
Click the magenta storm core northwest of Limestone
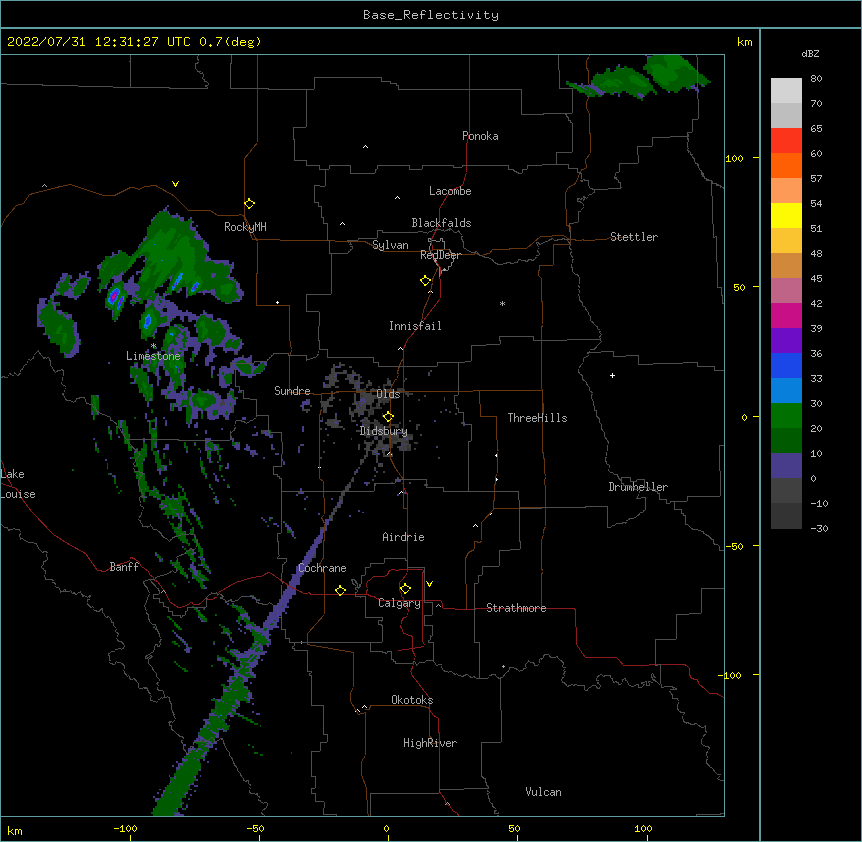tap(113, 297)
